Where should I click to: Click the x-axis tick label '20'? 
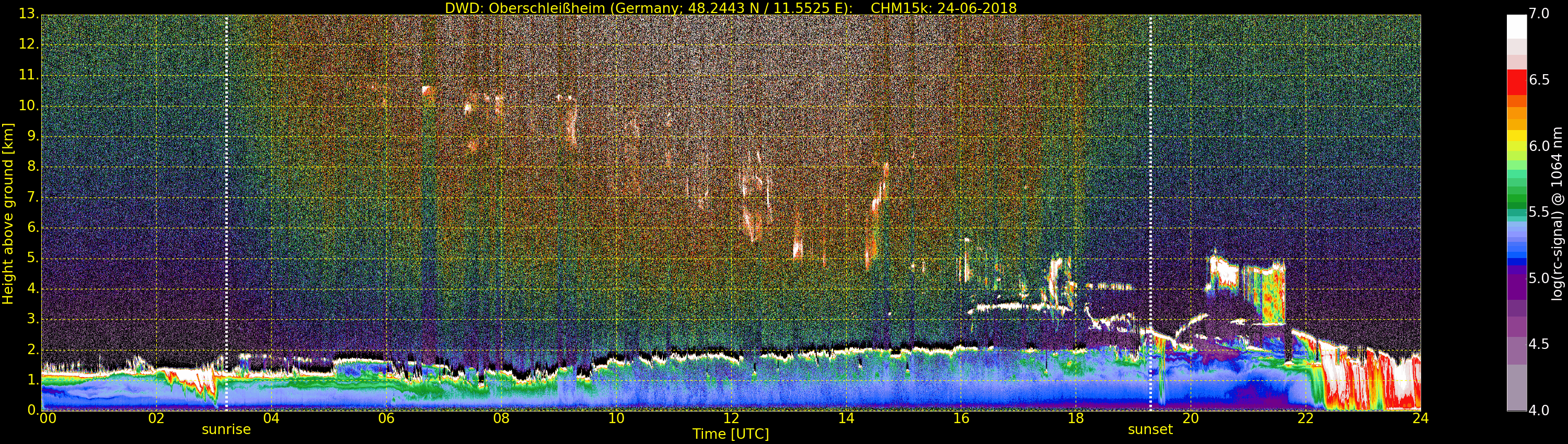point(1191,418)
